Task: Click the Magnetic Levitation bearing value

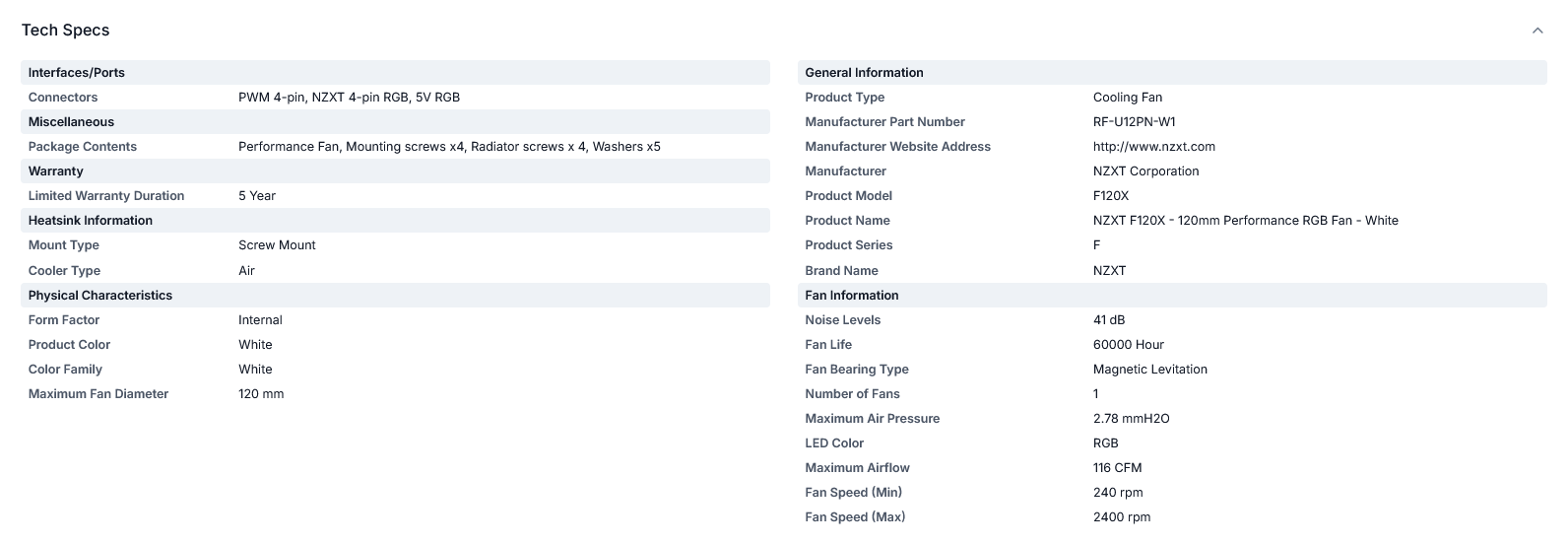Action: (x=1149, y=370)
